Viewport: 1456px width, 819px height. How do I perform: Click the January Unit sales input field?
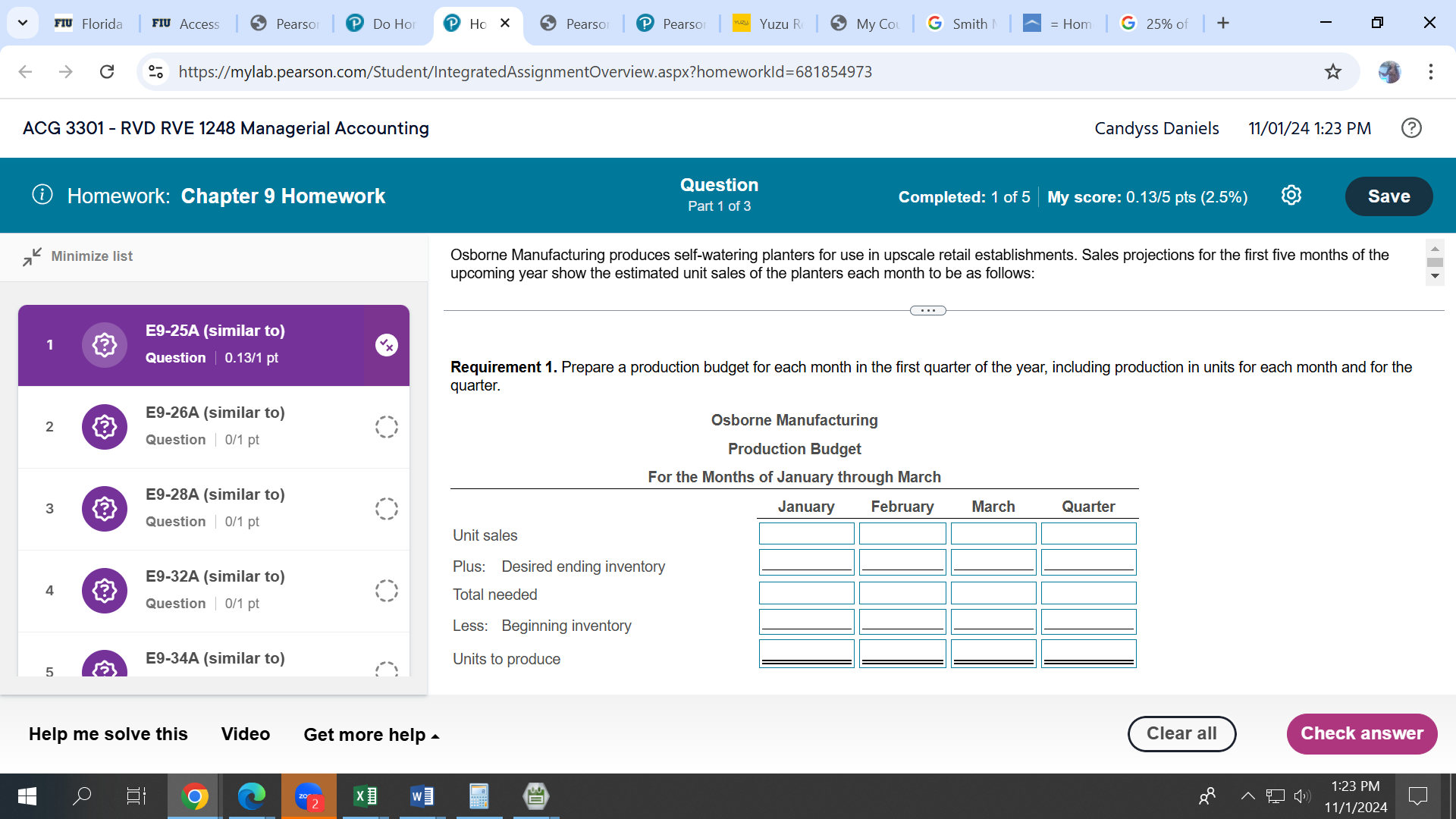tap(806, 534)
